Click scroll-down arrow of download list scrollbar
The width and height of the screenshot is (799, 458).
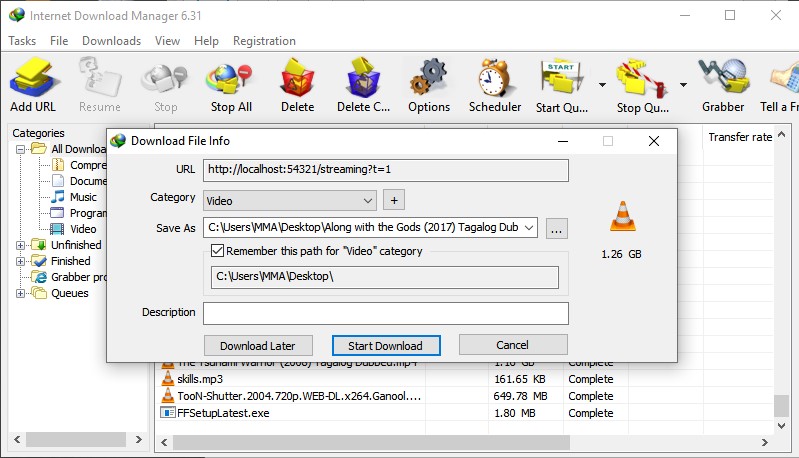pyautogui.click(x=781, y=425)
